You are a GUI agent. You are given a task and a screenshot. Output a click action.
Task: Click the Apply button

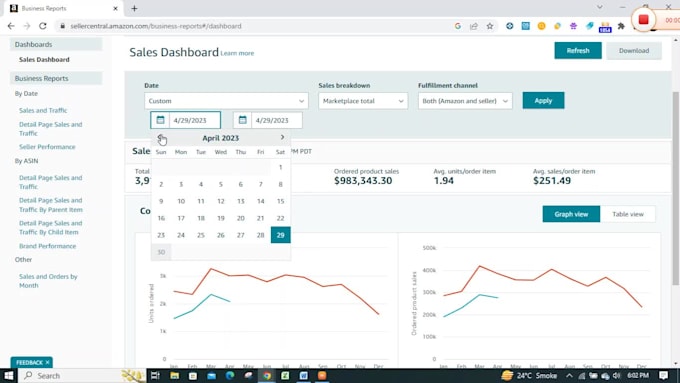point(543,100)
